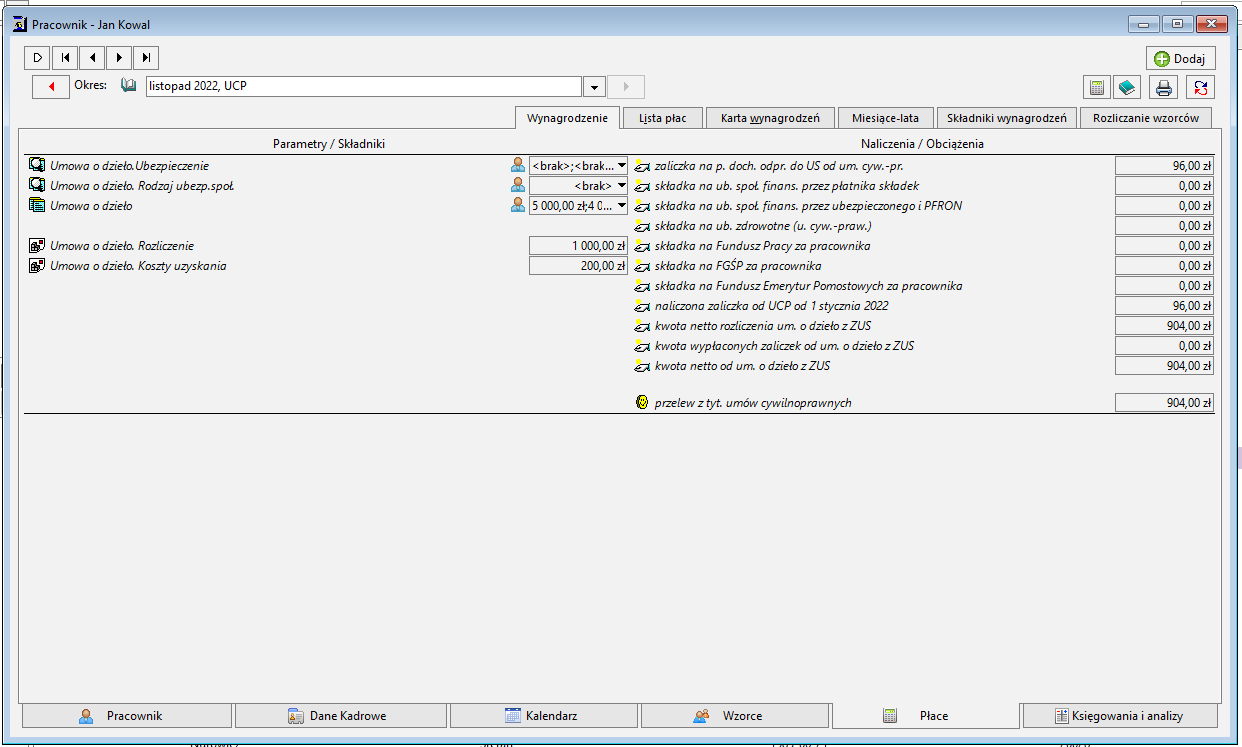1242x747 pixels.
Task: Open the Księgowania i analizy bottom tab
Action: [1120, 716]
